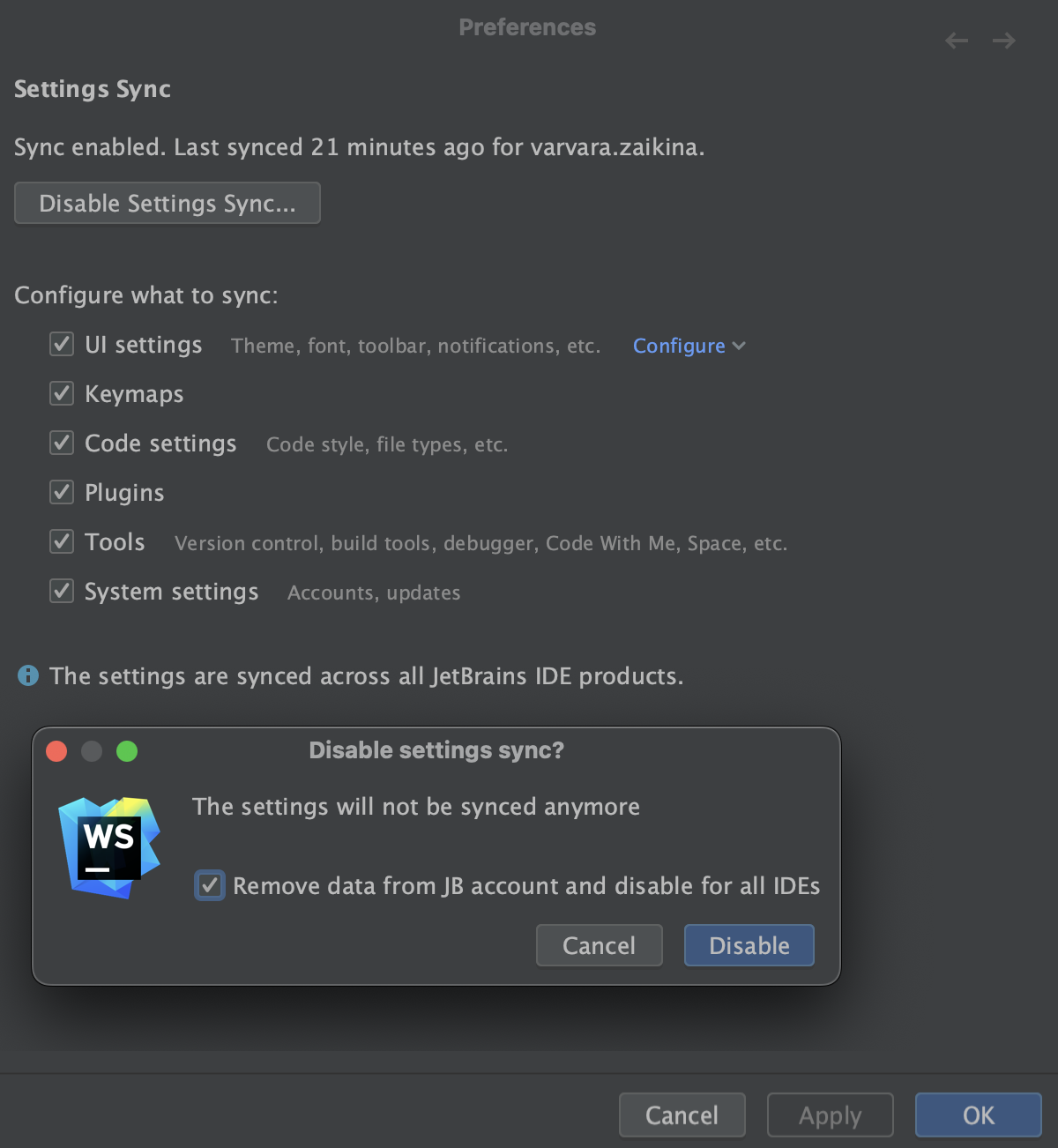Disable System settings syncing
Viewport: 1058px width, 1148px height.
tap(61, 591)
